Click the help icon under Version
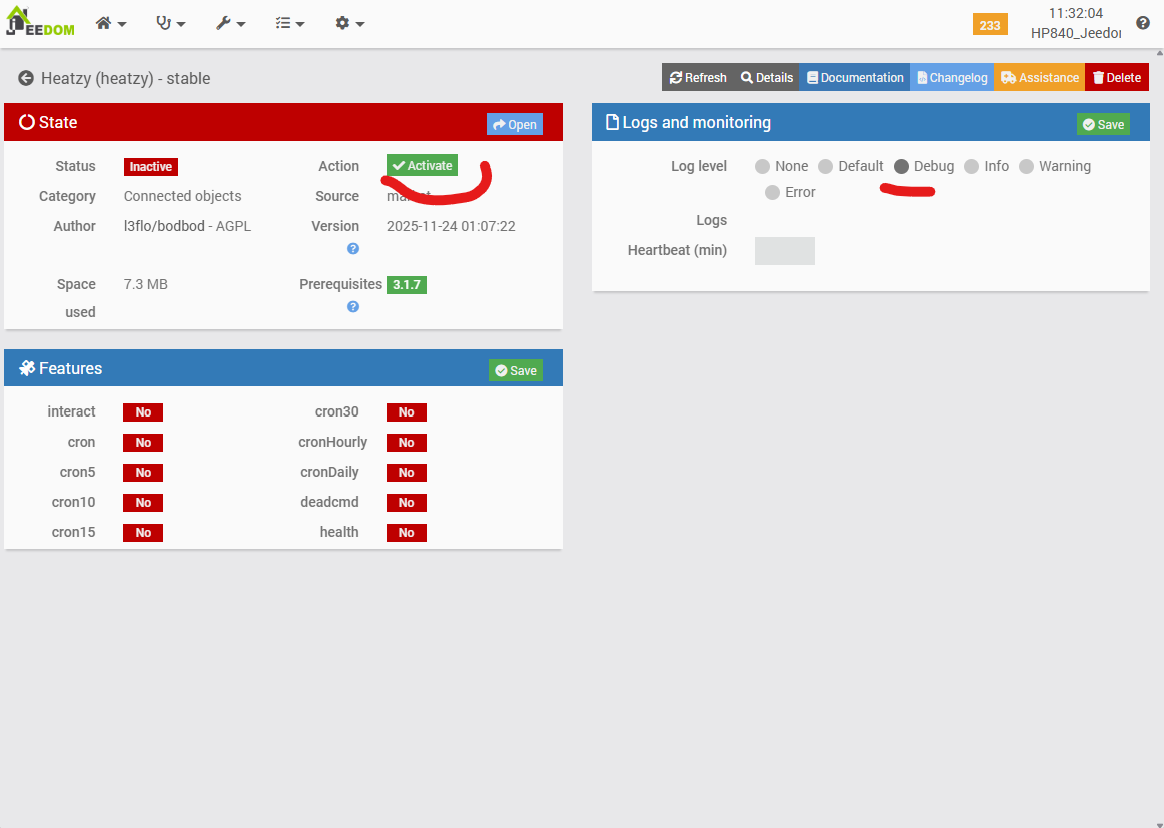This screenshot has height=828, width=1164. point(353,248)
